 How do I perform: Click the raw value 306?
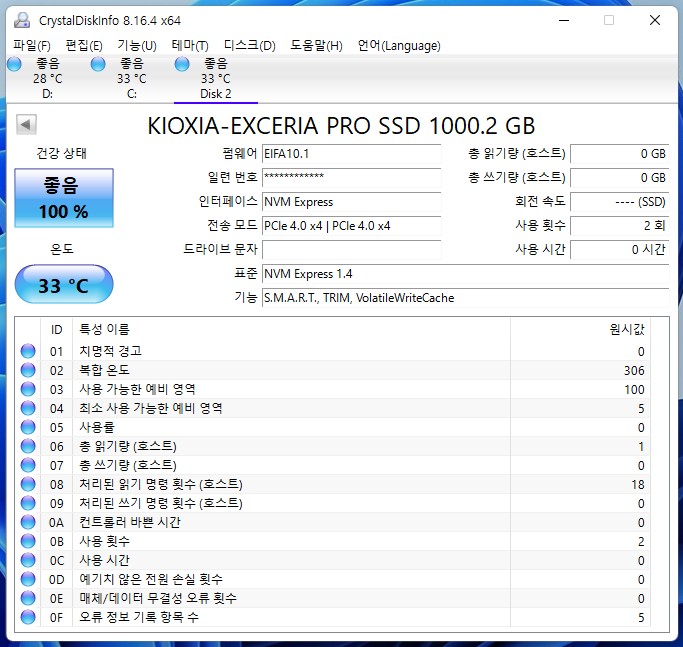634,370
